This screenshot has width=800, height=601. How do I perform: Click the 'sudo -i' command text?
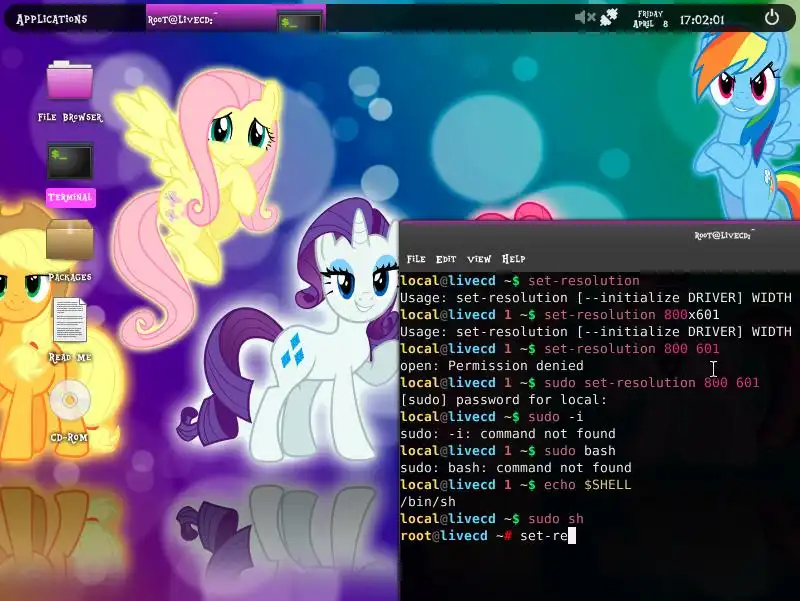coord(556,417)
